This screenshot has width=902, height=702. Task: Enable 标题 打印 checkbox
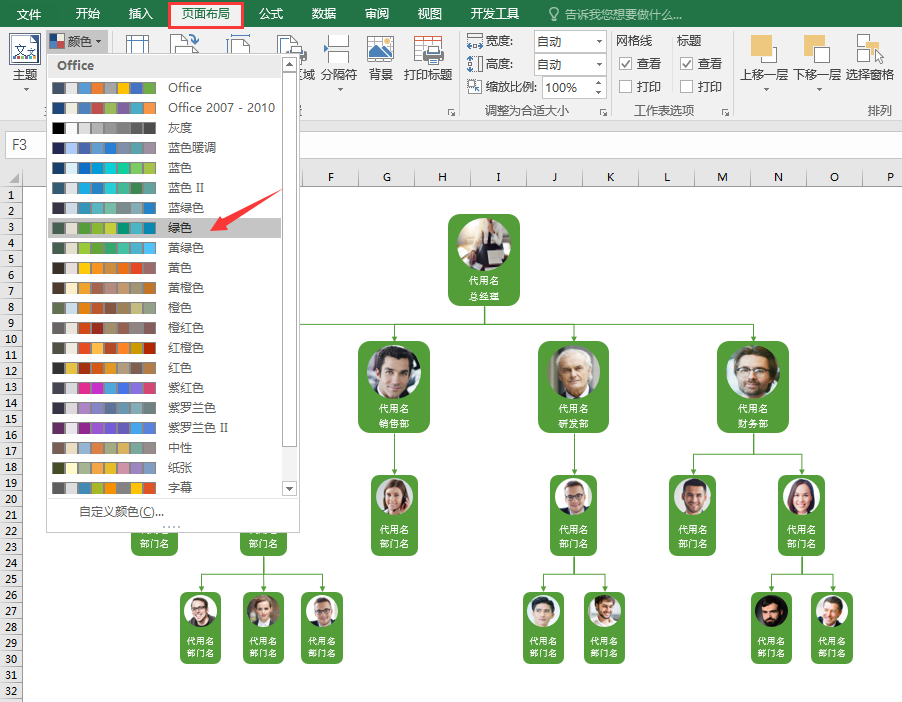pos(686,86)
